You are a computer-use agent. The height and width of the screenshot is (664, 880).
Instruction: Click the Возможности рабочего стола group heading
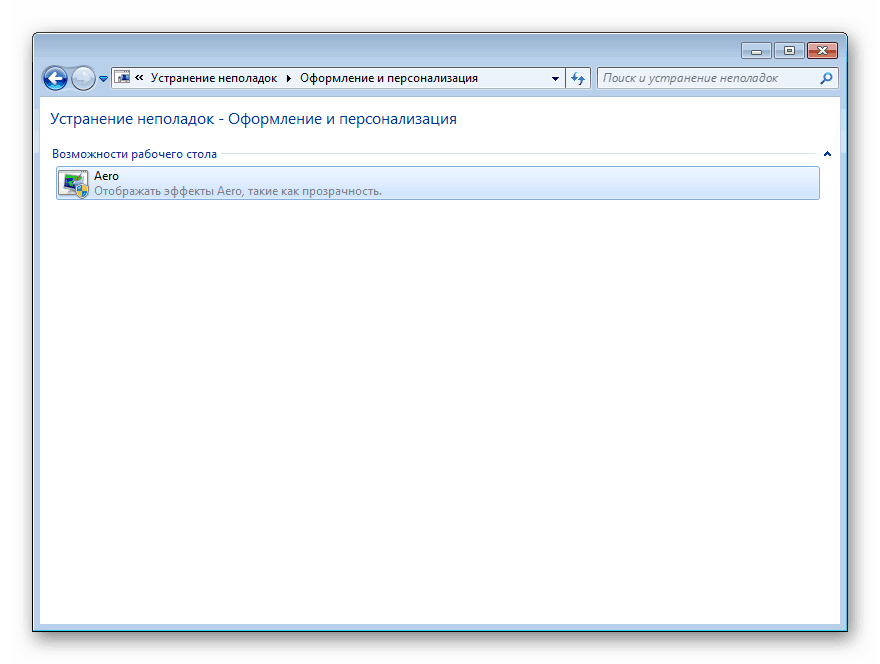134,154
